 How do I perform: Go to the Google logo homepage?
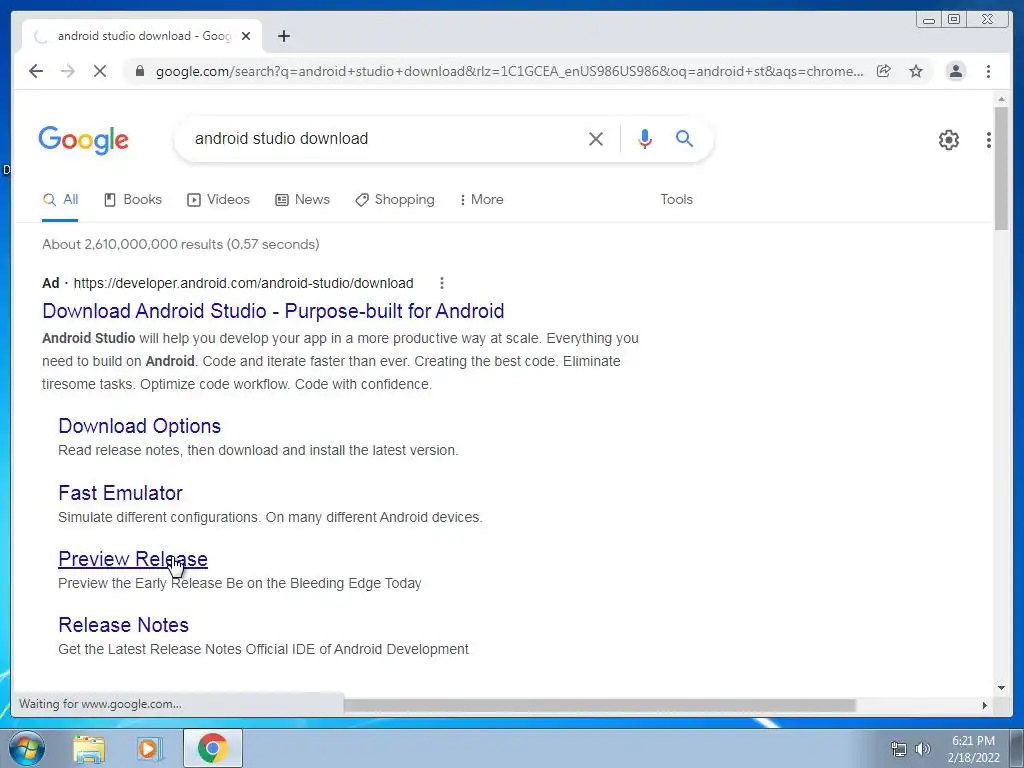point(84,140)
